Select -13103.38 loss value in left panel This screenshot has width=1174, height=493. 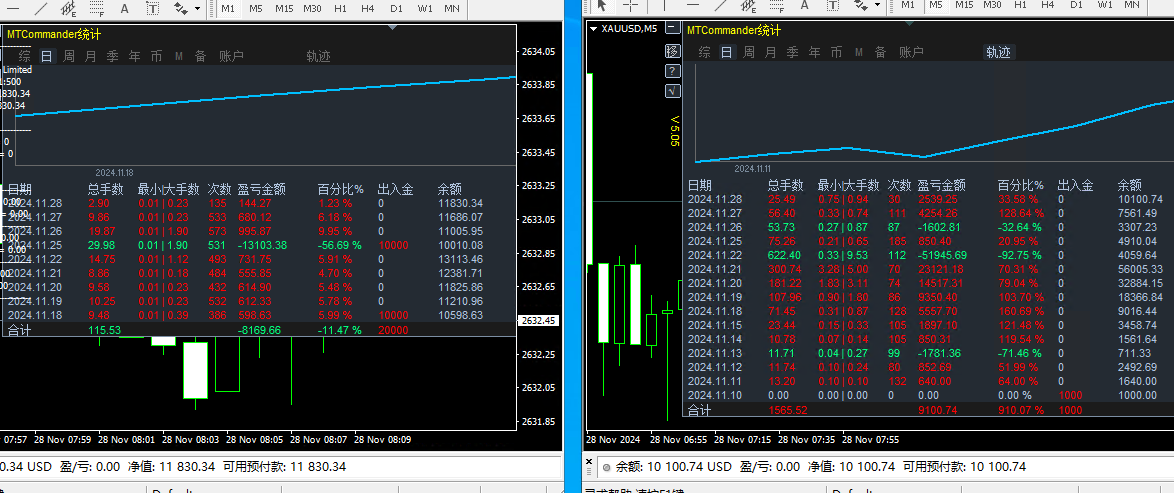pos(262,244)
